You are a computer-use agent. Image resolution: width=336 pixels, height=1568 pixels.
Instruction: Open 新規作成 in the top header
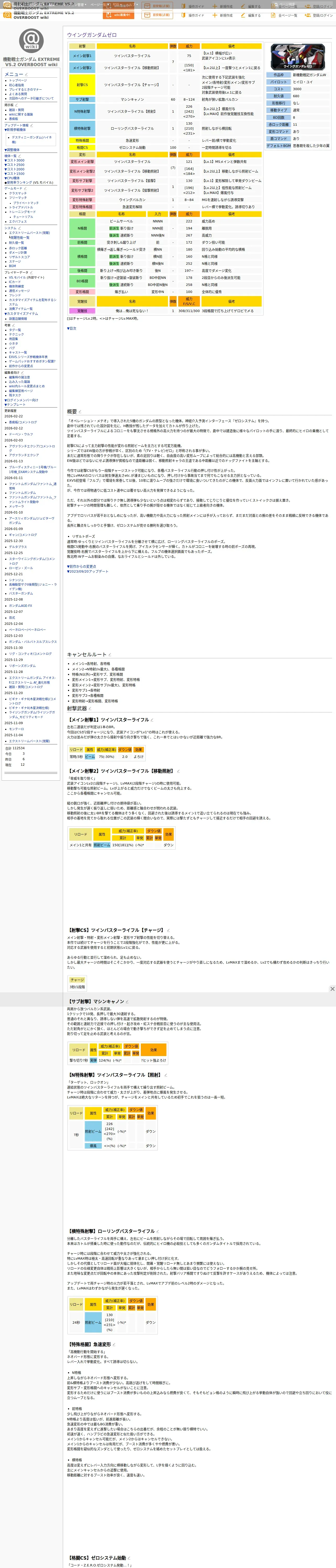point(223,15)
